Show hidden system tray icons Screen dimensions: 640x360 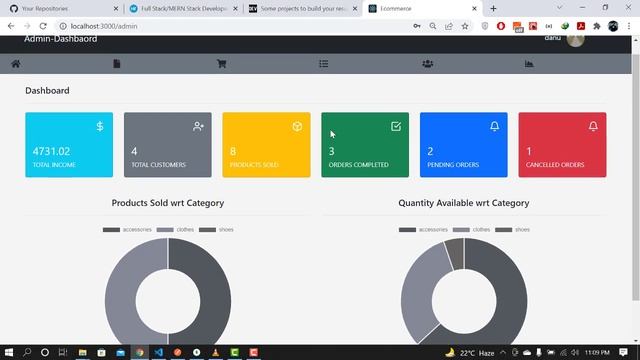coord(503,353)
